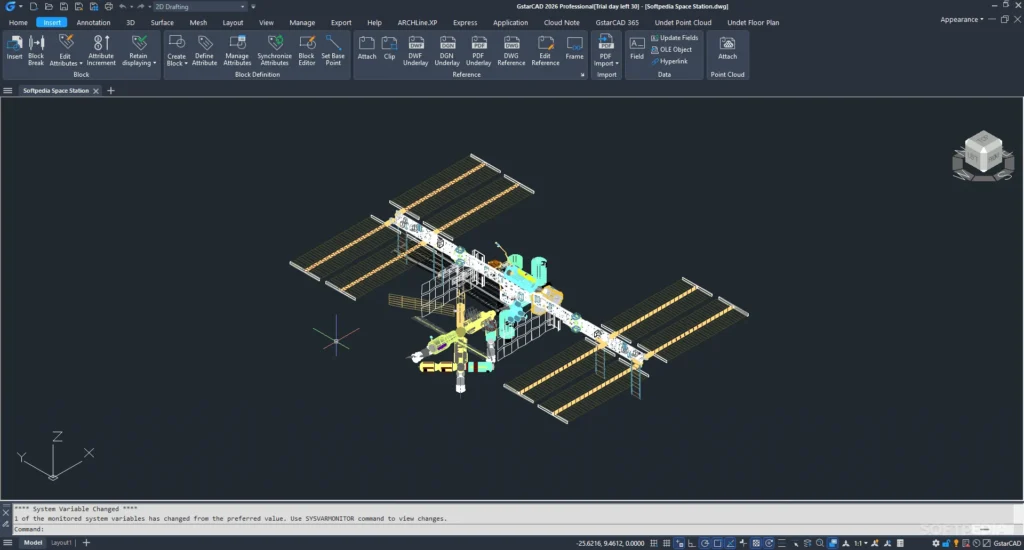Open the Express ribbon tab
Screen dimensions: 1024x550
click(x=465, y=22)
